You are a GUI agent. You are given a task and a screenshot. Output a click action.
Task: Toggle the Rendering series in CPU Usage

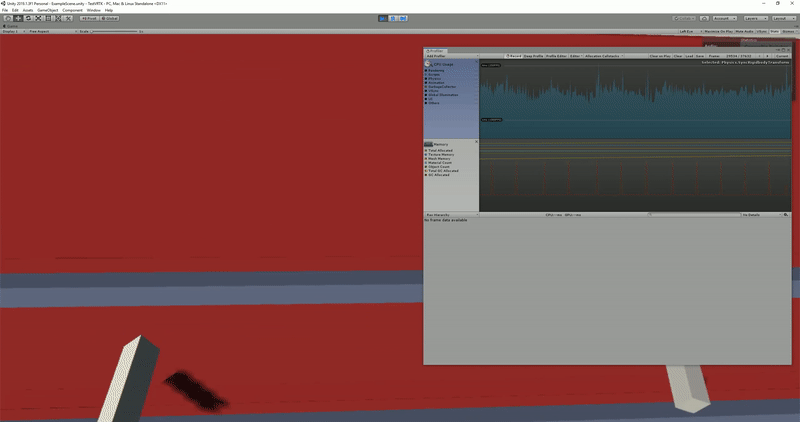click(435, 70)
